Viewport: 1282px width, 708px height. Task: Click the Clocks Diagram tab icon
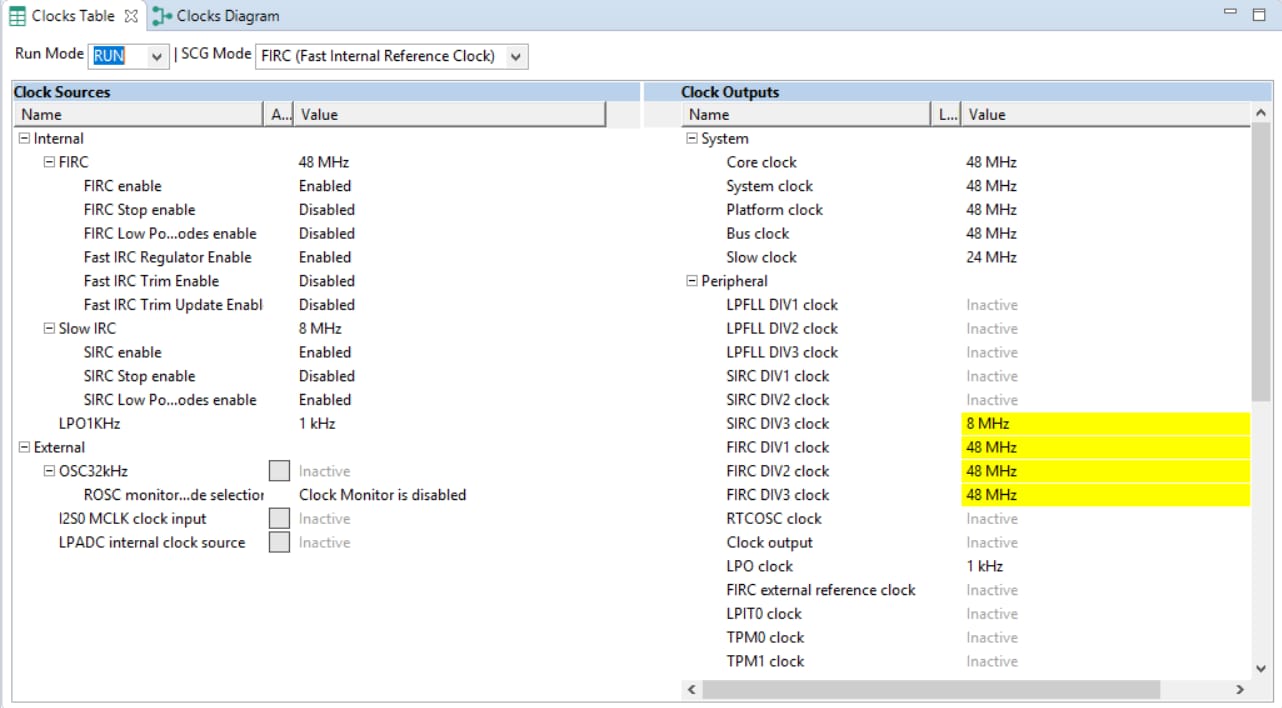[x=161, y=16]
